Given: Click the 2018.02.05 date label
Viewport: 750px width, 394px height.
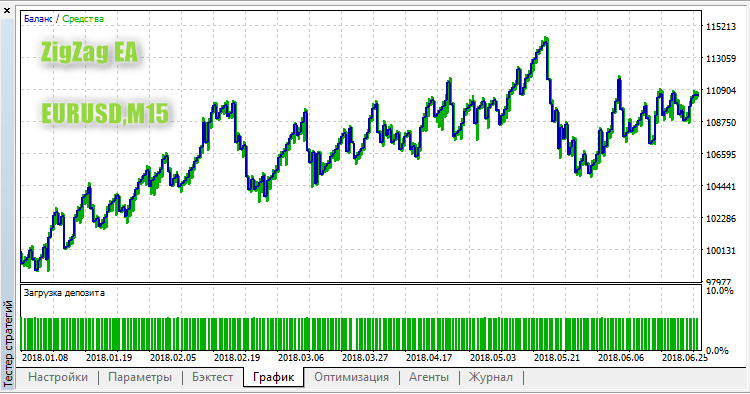Looking at the screenshot, I should click(173, 358).
